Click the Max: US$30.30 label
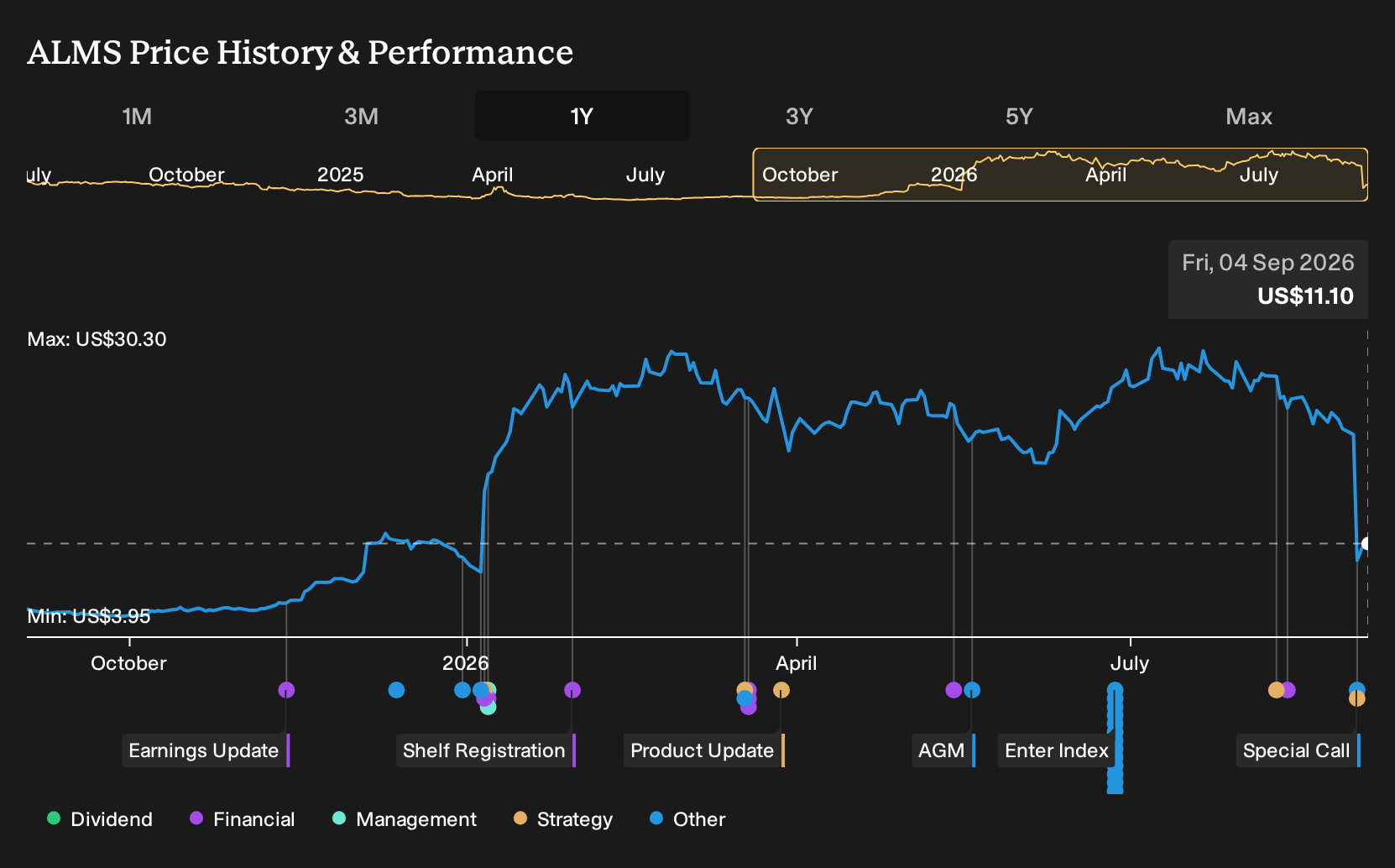 click(97, 339)
